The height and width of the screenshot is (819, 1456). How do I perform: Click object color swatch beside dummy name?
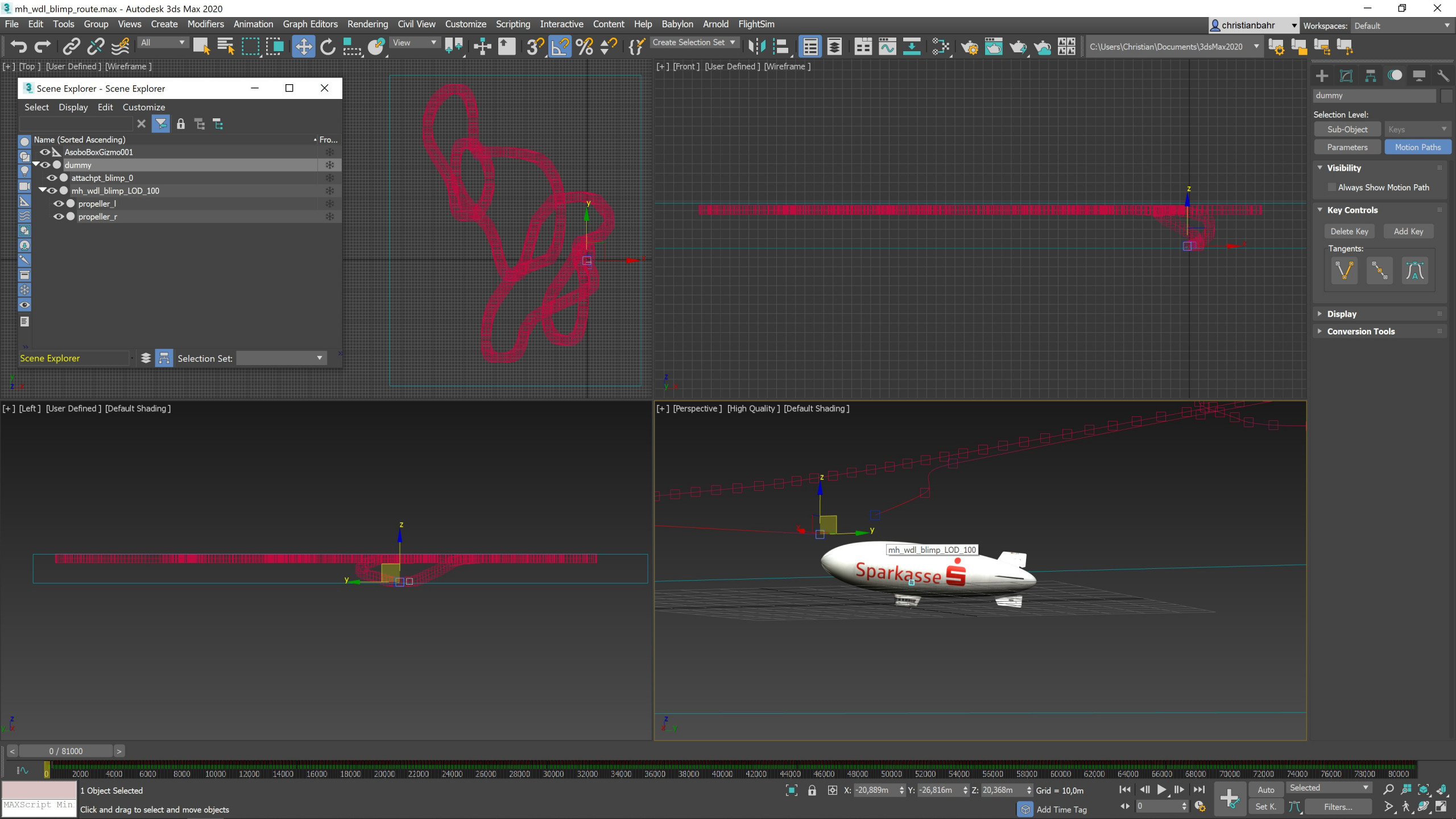point(1446,96)
